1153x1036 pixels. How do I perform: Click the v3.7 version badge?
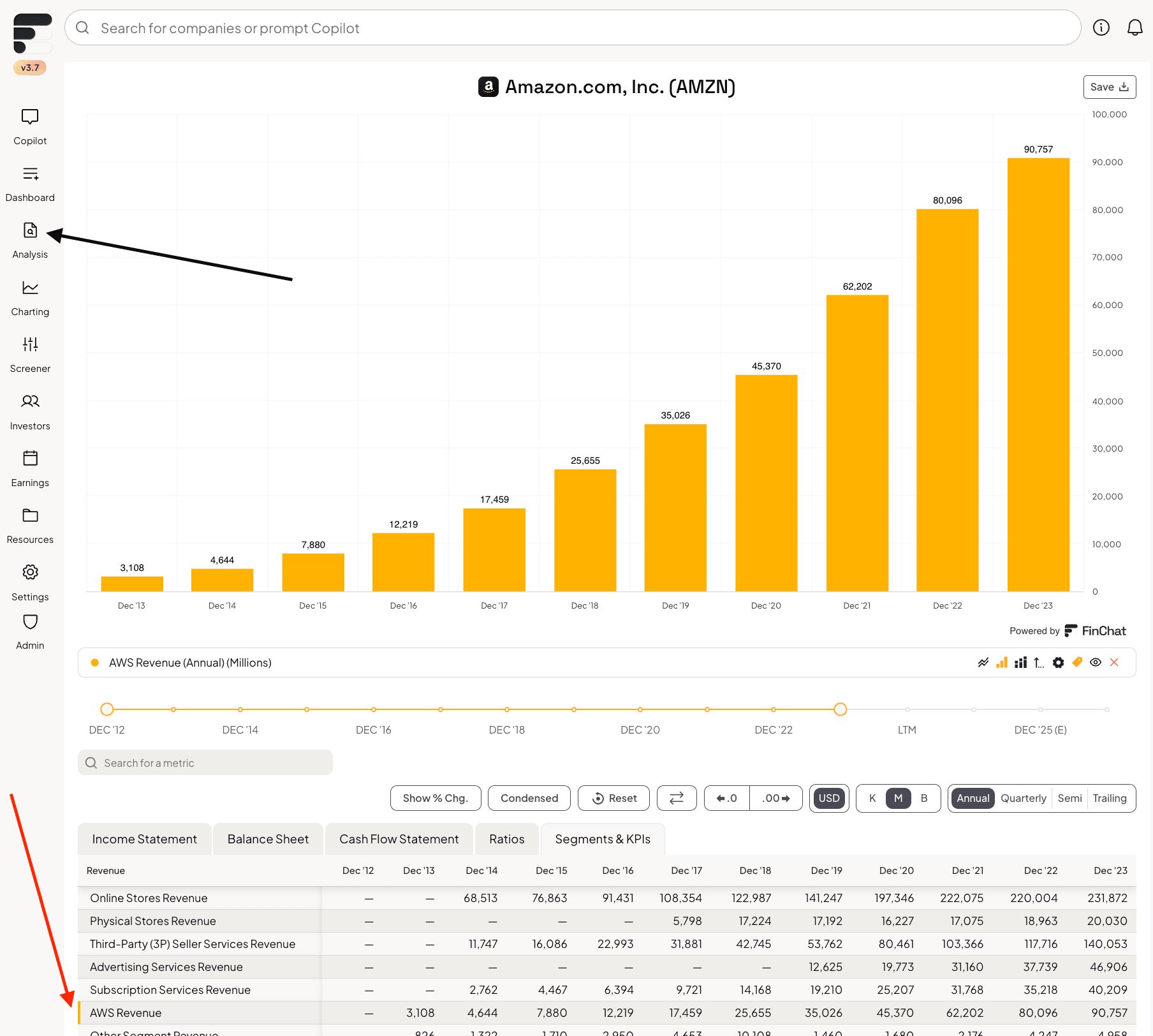[30, 68]
